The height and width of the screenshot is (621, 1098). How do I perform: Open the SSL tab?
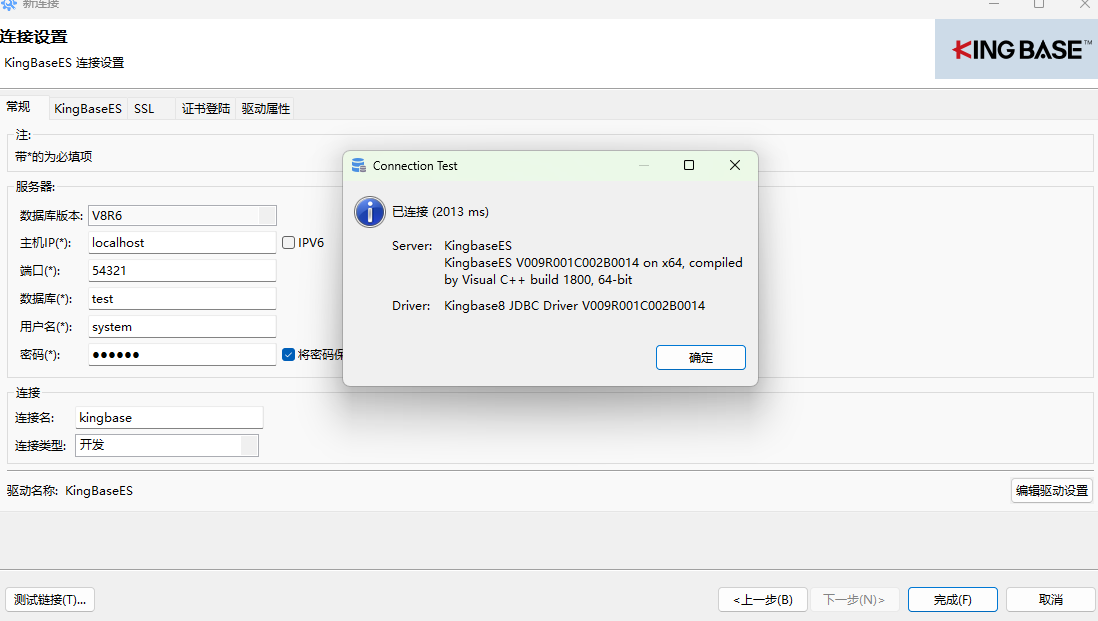[144, 109]
